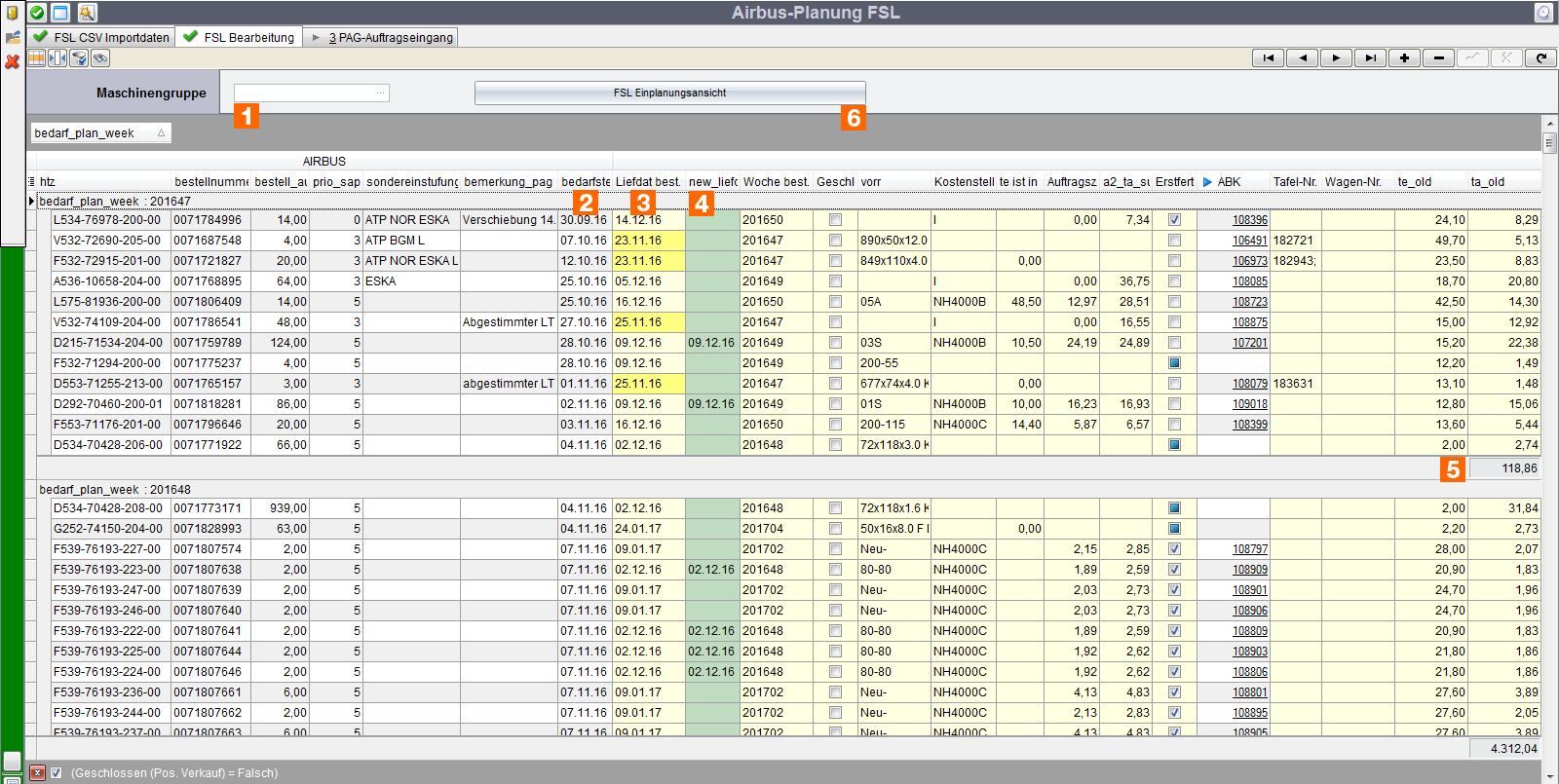Toggle the filter enabled checkbox in status bar

click(x=57, y=772)
